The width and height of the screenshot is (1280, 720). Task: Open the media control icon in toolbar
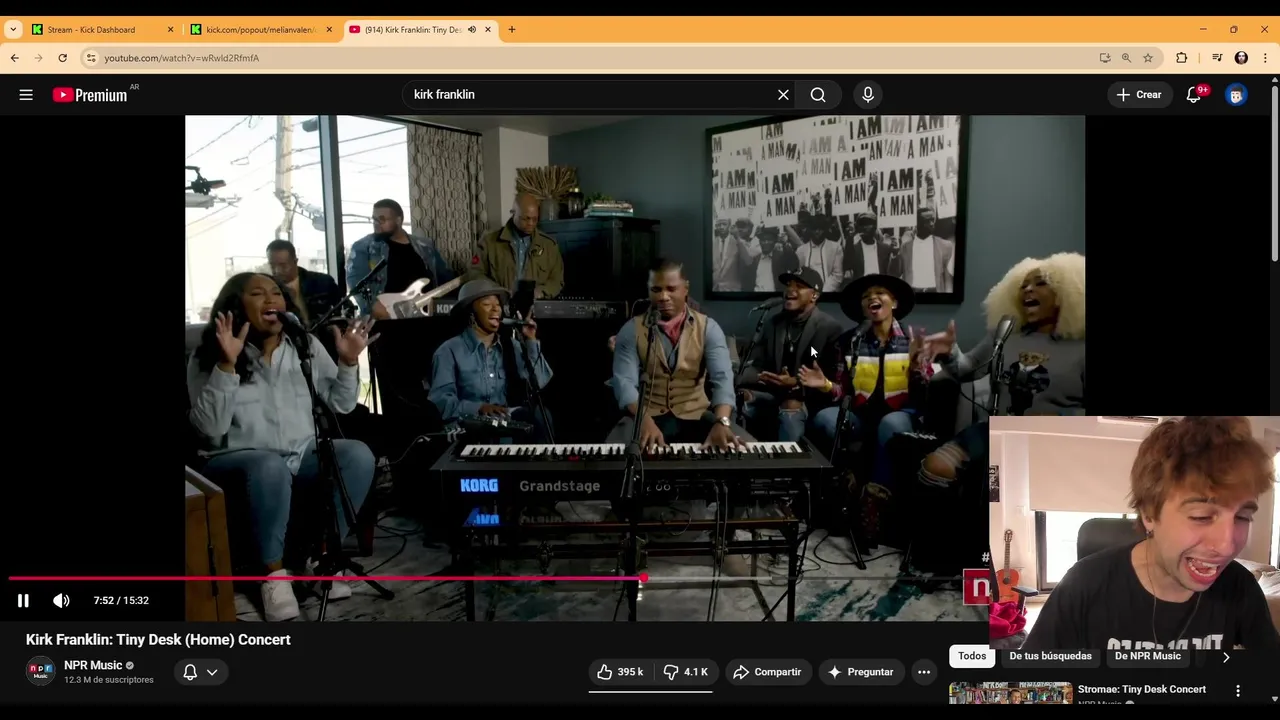coord(1217,58)
